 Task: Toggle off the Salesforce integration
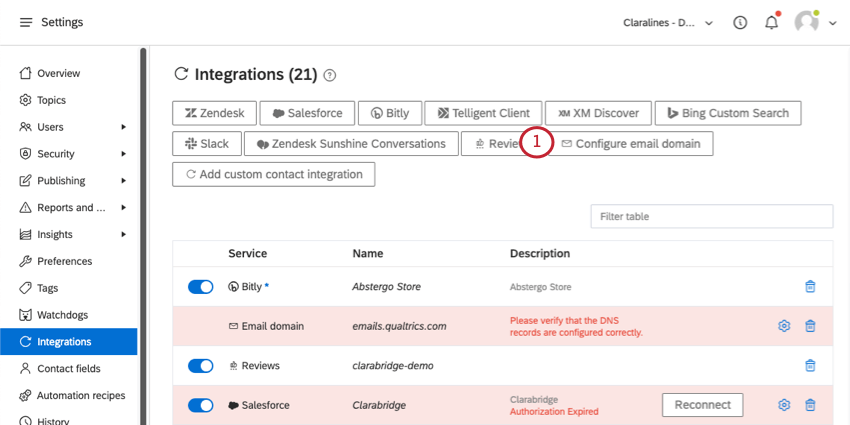[x=201, y=405]
